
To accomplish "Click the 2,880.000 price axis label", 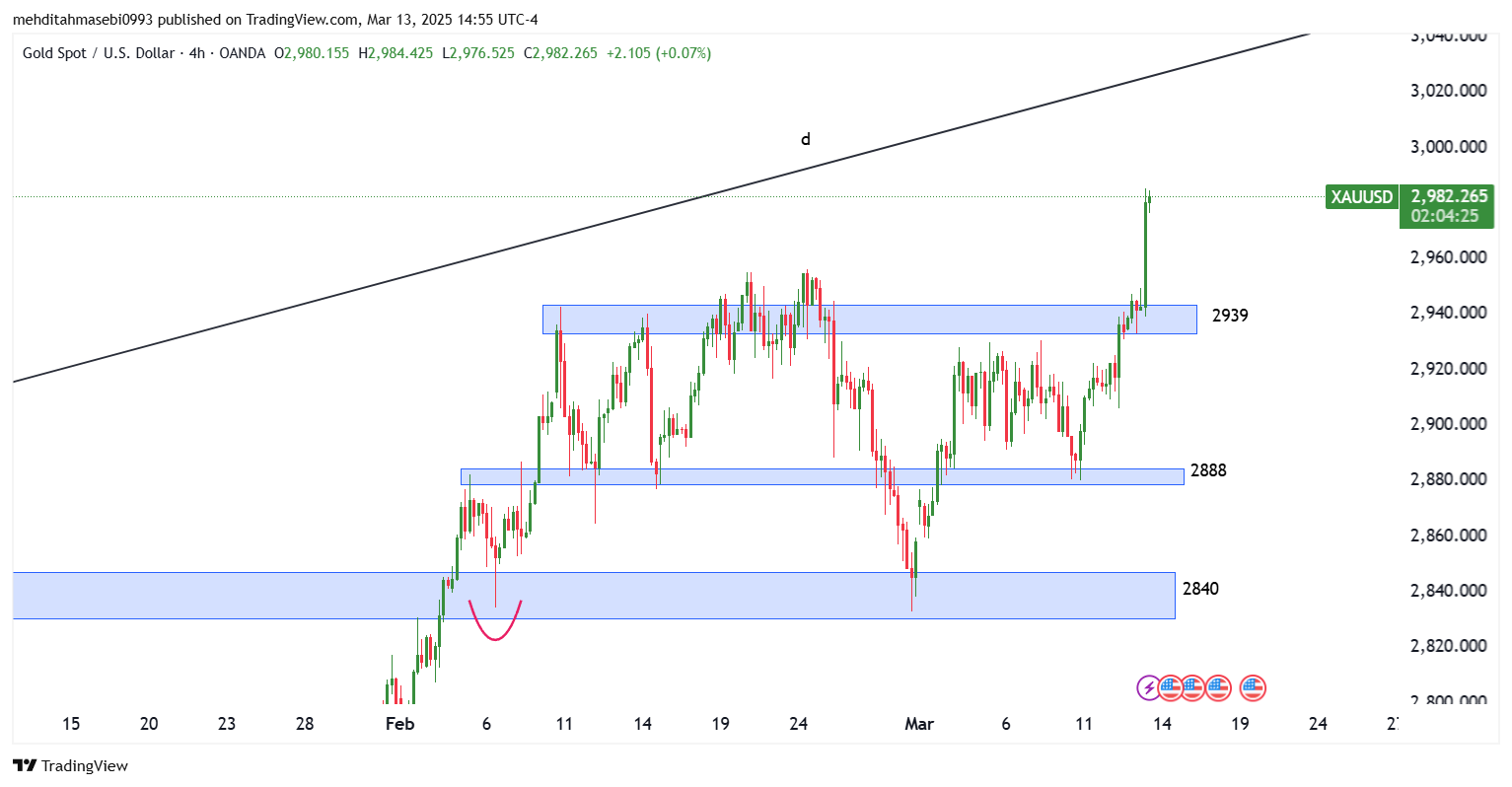I will click(x=1448, y=479).
